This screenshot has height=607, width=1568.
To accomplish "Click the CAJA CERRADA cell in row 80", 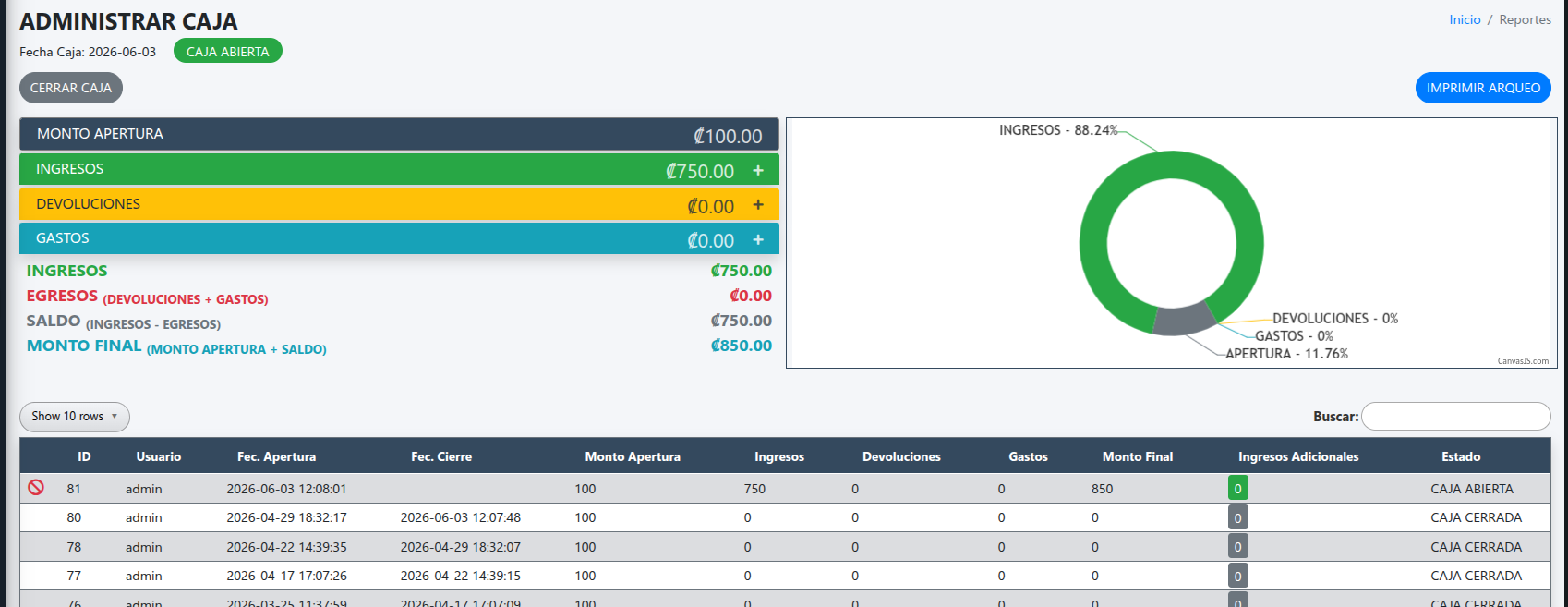I will [x=1476, y=517].
